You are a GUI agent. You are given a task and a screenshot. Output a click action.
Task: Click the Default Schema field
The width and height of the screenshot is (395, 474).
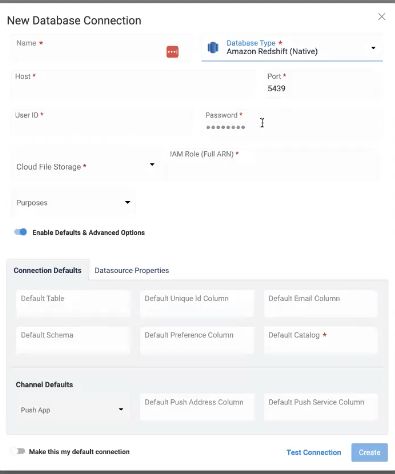tap(73, 340)
